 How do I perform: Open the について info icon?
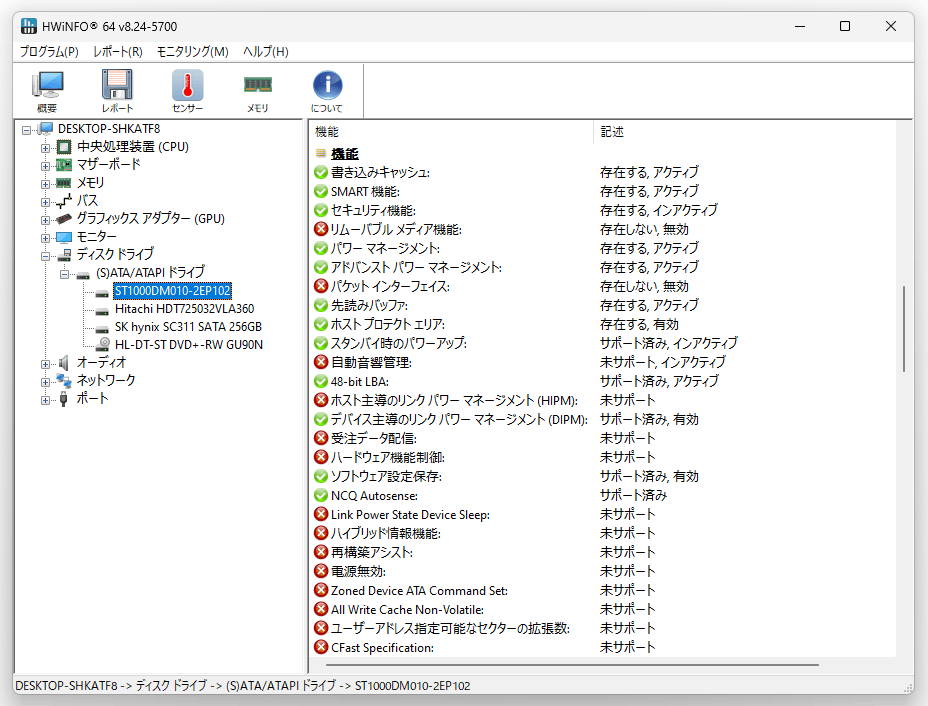[327, 91]
